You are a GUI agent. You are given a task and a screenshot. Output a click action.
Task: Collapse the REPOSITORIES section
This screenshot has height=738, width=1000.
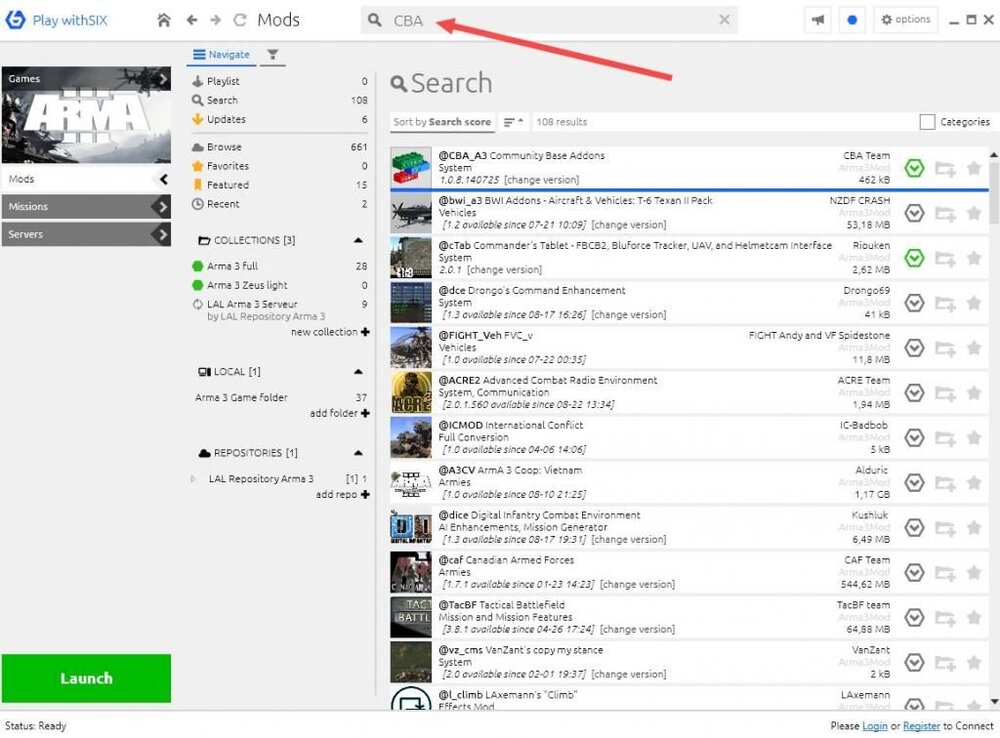(358, 453)
